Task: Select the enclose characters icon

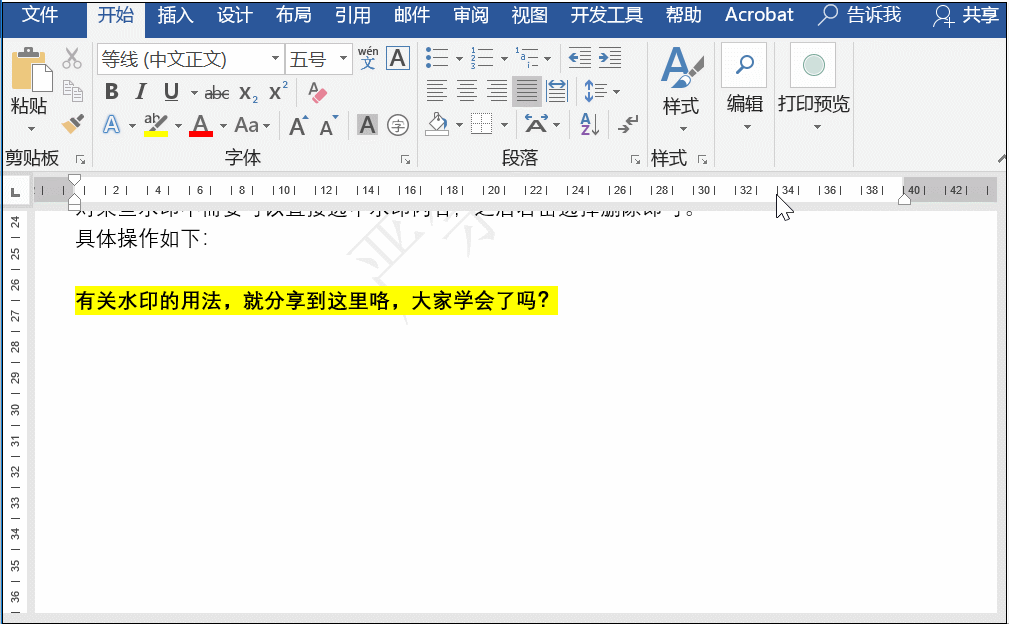Action: pos(399,125)
